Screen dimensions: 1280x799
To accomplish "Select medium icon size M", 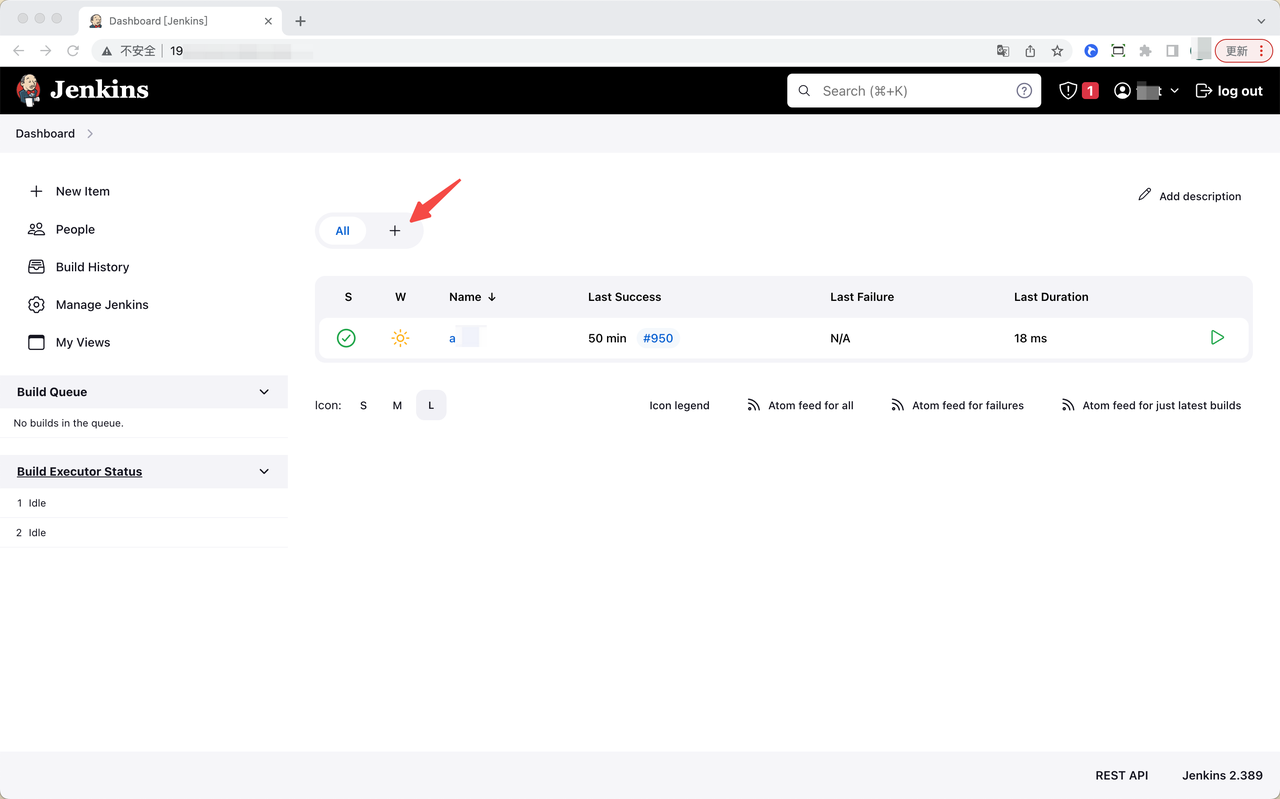I will tap(397, 405).
